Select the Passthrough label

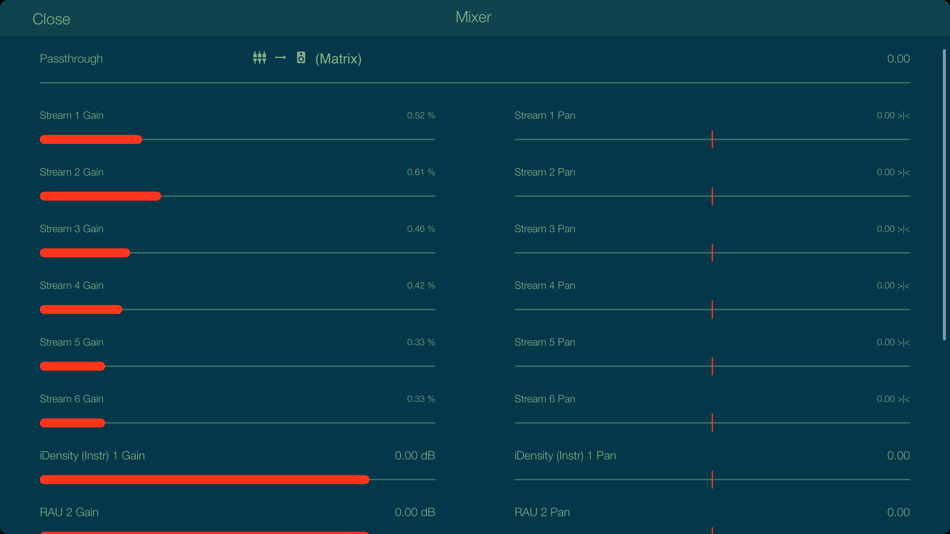pyautogui.click(x=71, y=59)
